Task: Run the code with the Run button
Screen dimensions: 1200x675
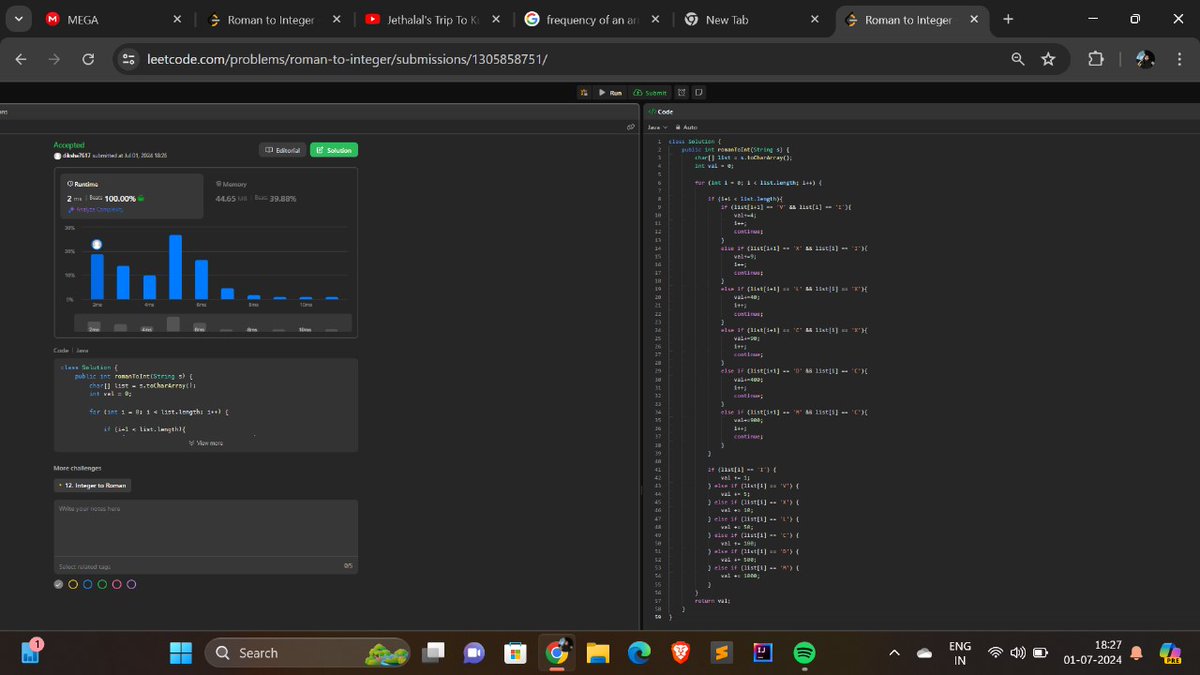Action: [x=610, y=92]
